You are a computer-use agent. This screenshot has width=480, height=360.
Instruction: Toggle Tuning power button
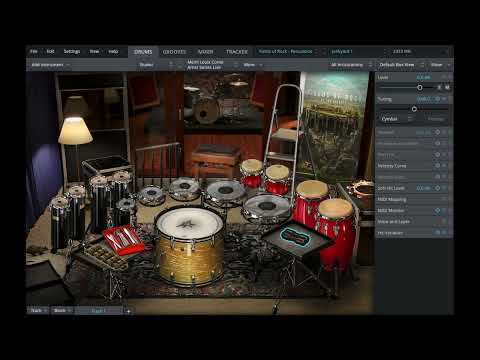point(438,99)
